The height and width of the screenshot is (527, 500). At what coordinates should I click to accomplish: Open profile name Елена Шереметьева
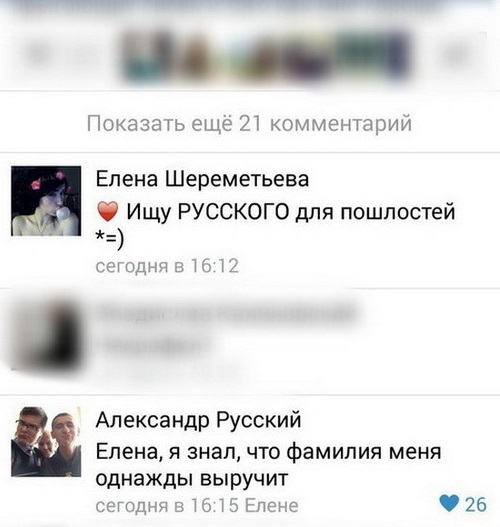point(202,178)
